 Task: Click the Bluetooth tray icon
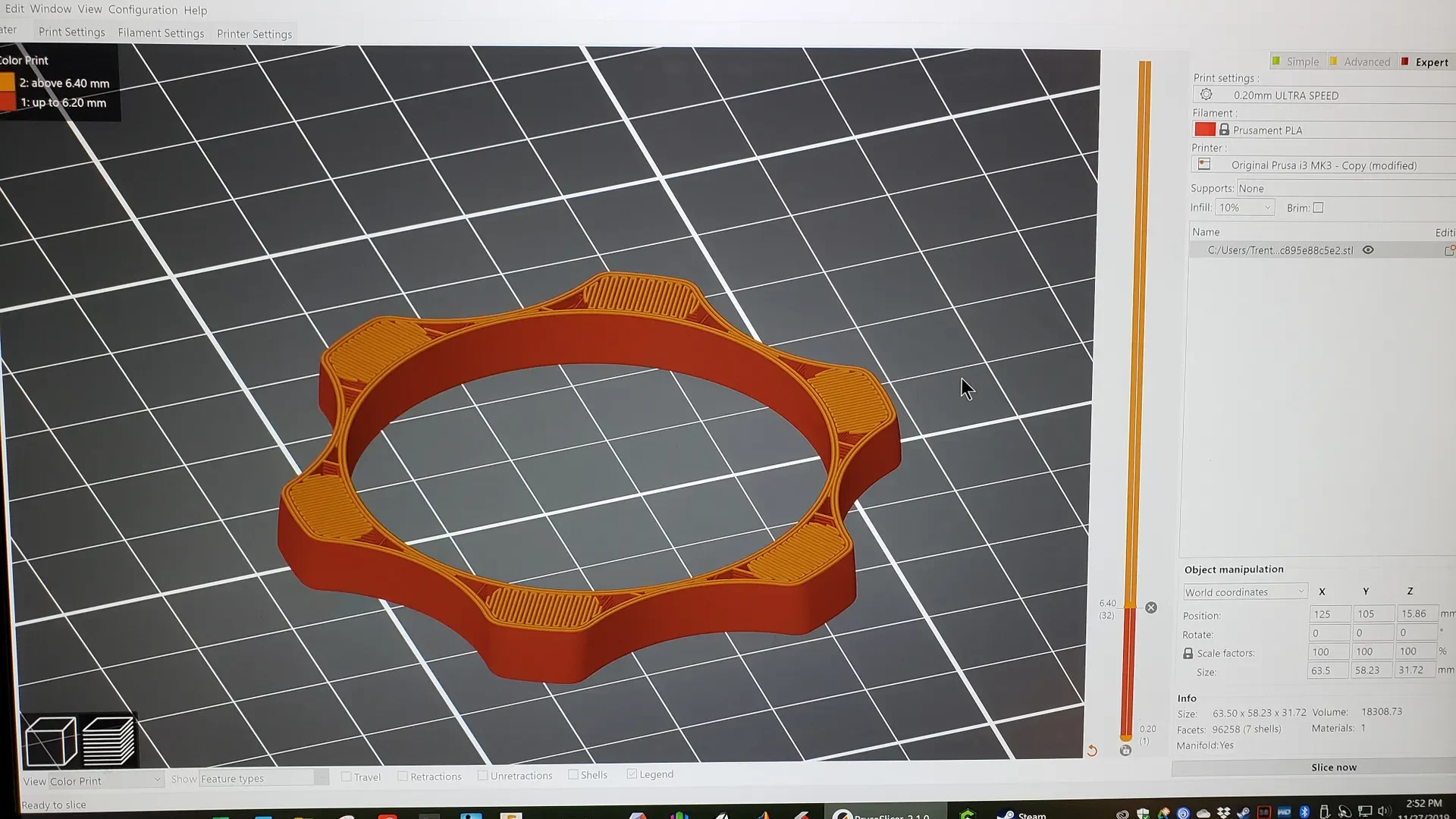pyautogui.click(x=1304, y=812)
